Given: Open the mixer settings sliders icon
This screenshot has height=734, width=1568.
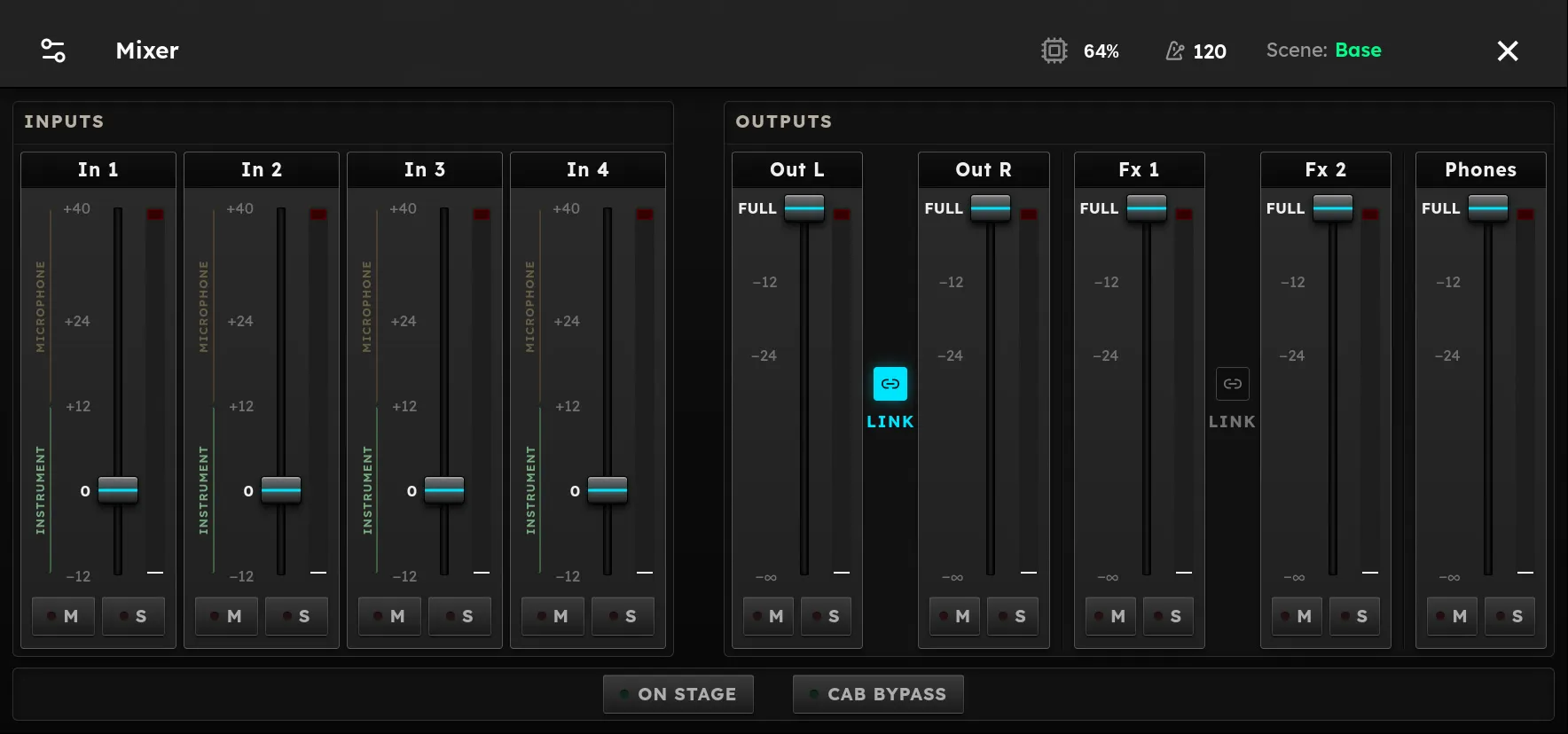Looking at the screenshot, I should point(53,51).
